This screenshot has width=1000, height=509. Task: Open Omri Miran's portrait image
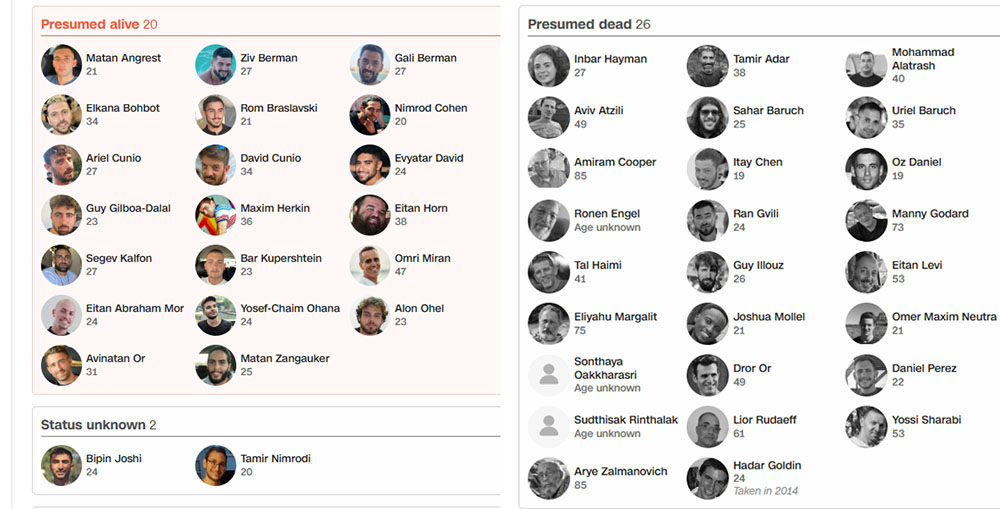click(x=370, y=265)
